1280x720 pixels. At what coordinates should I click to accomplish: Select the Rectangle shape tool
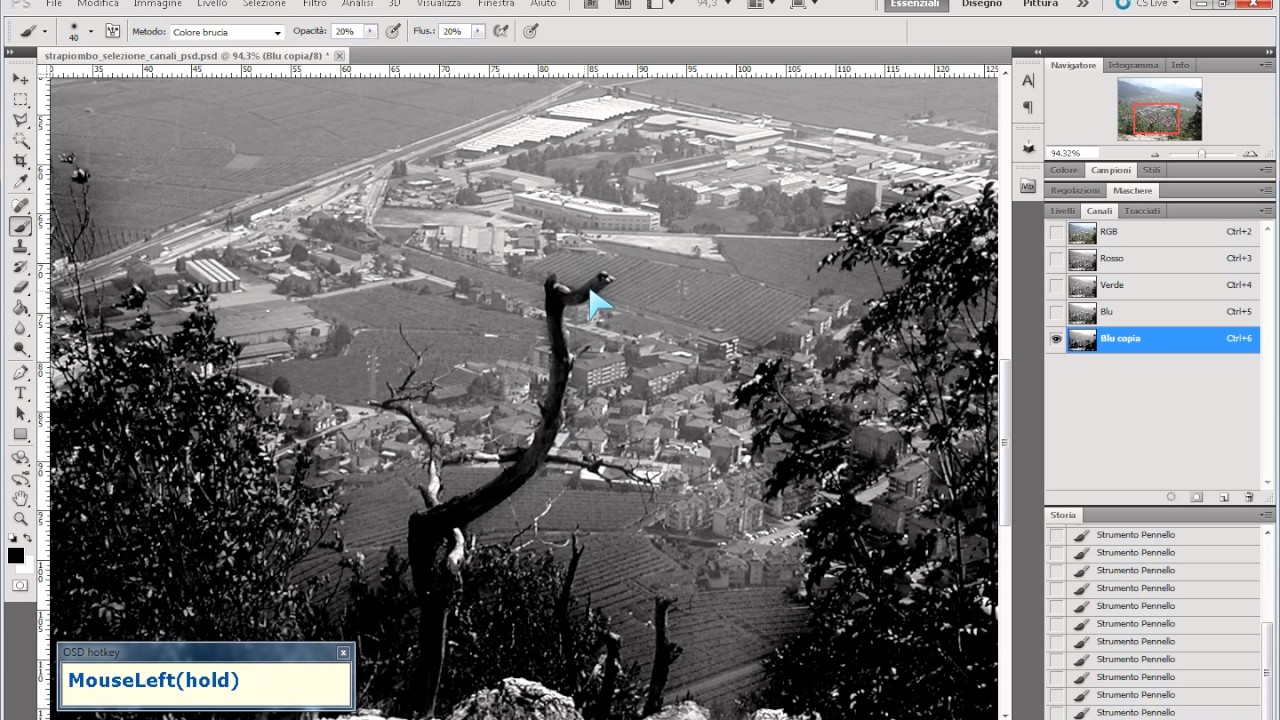[x=20, y=434]
